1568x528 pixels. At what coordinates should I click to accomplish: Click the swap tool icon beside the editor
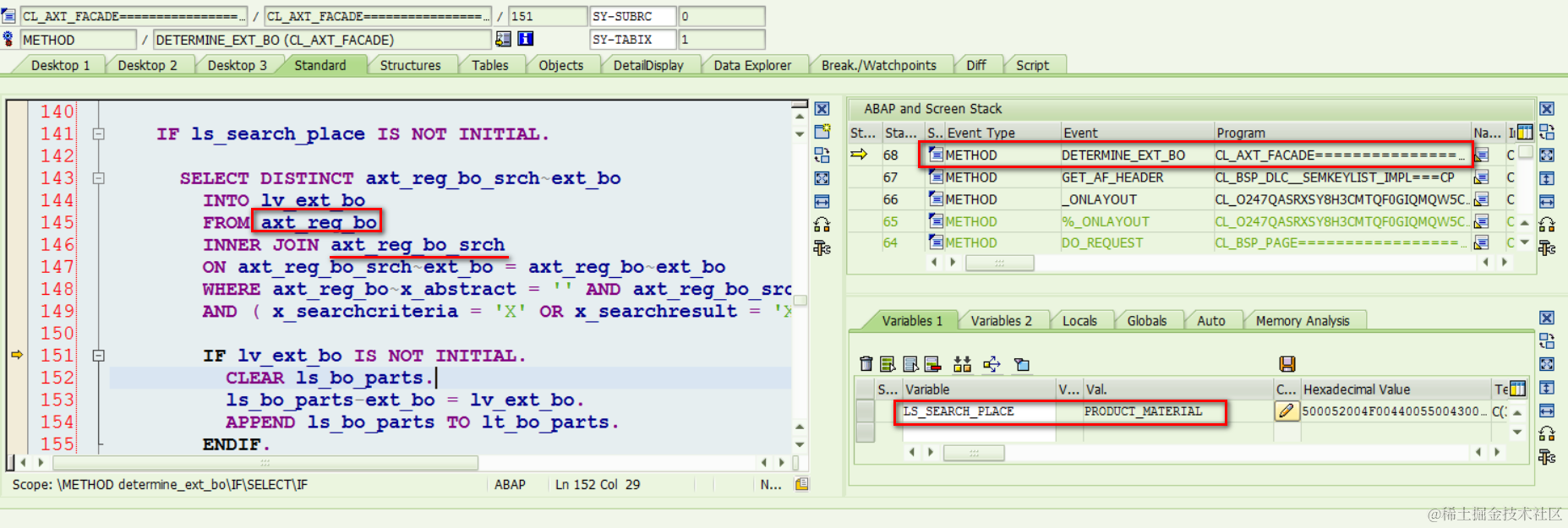click(822, 155)
